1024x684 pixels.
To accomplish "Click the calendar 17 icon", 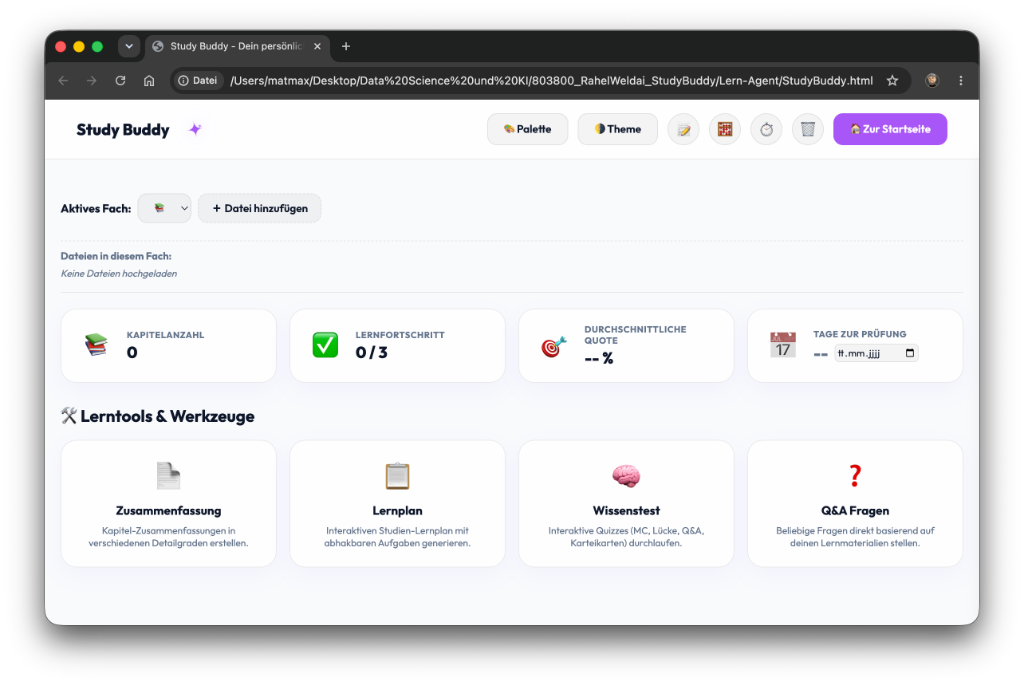I will (x=782, y=344).
